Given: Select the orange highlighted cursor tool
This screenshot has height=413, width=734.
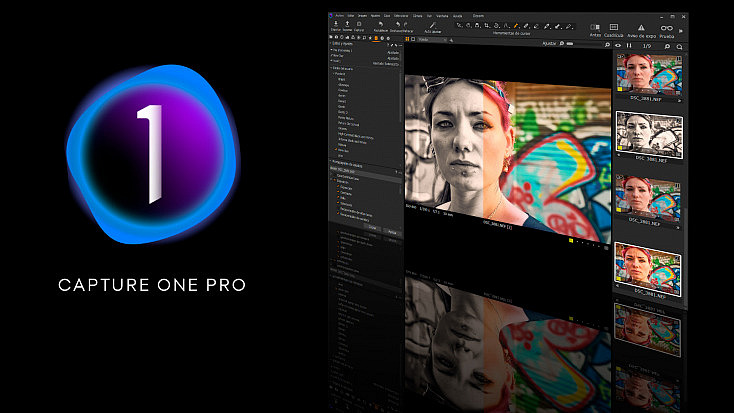Looking at the screenshot, I should tap(516, 26).
